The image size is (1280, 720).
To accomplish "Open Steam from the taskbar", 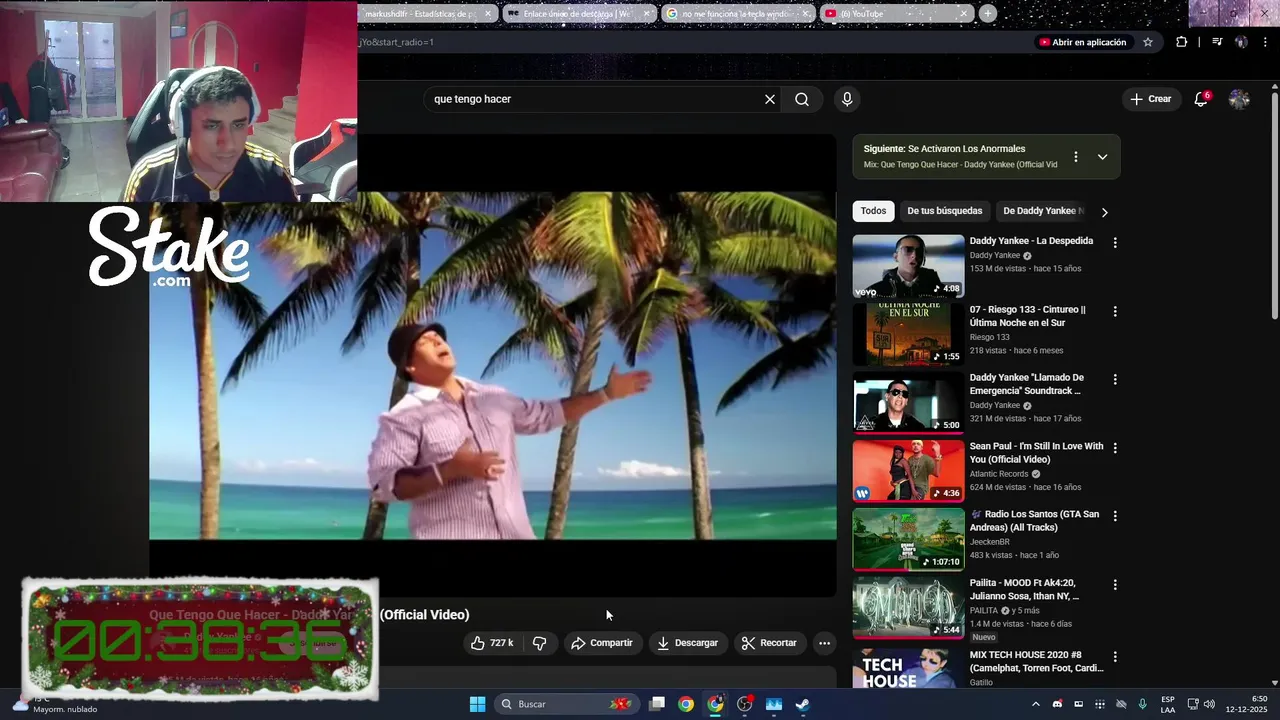I will click(802, 704).
